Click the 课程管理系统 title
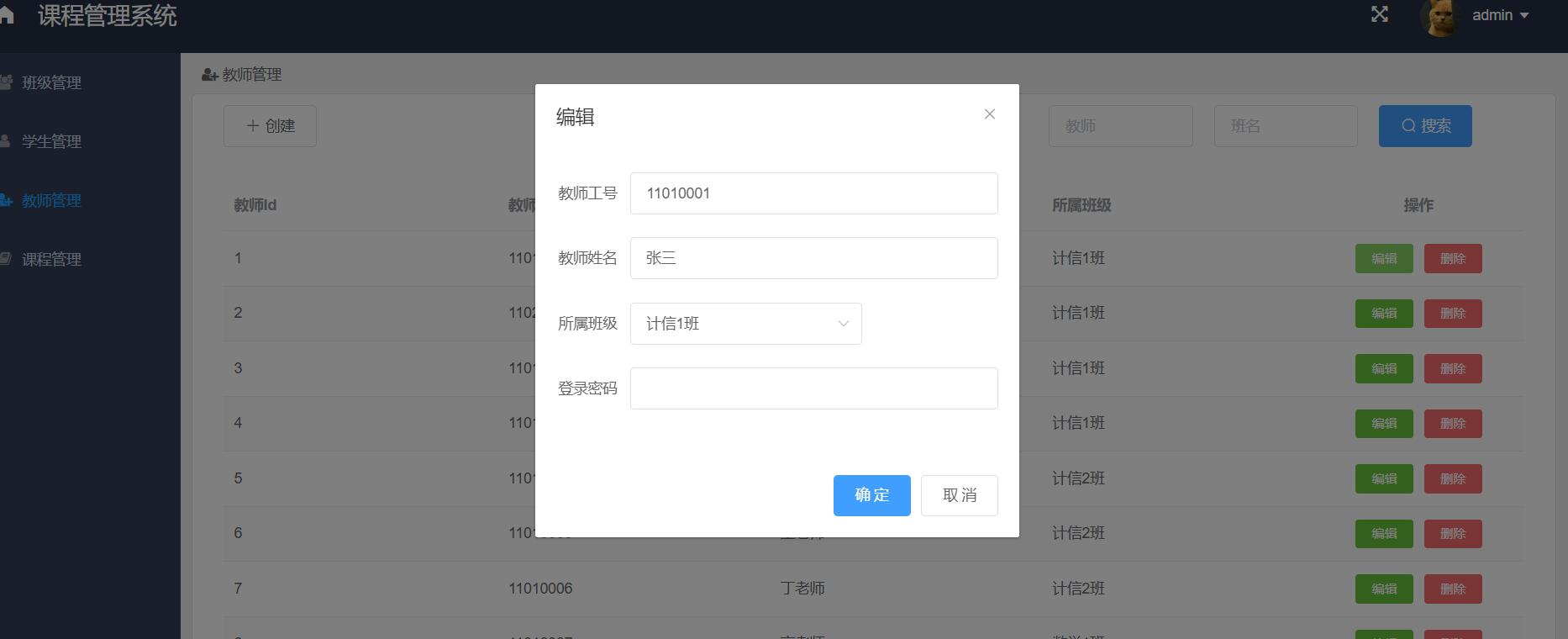This screenshot has width=1568, height=639. pyautogui.click(x=108, y=15)
